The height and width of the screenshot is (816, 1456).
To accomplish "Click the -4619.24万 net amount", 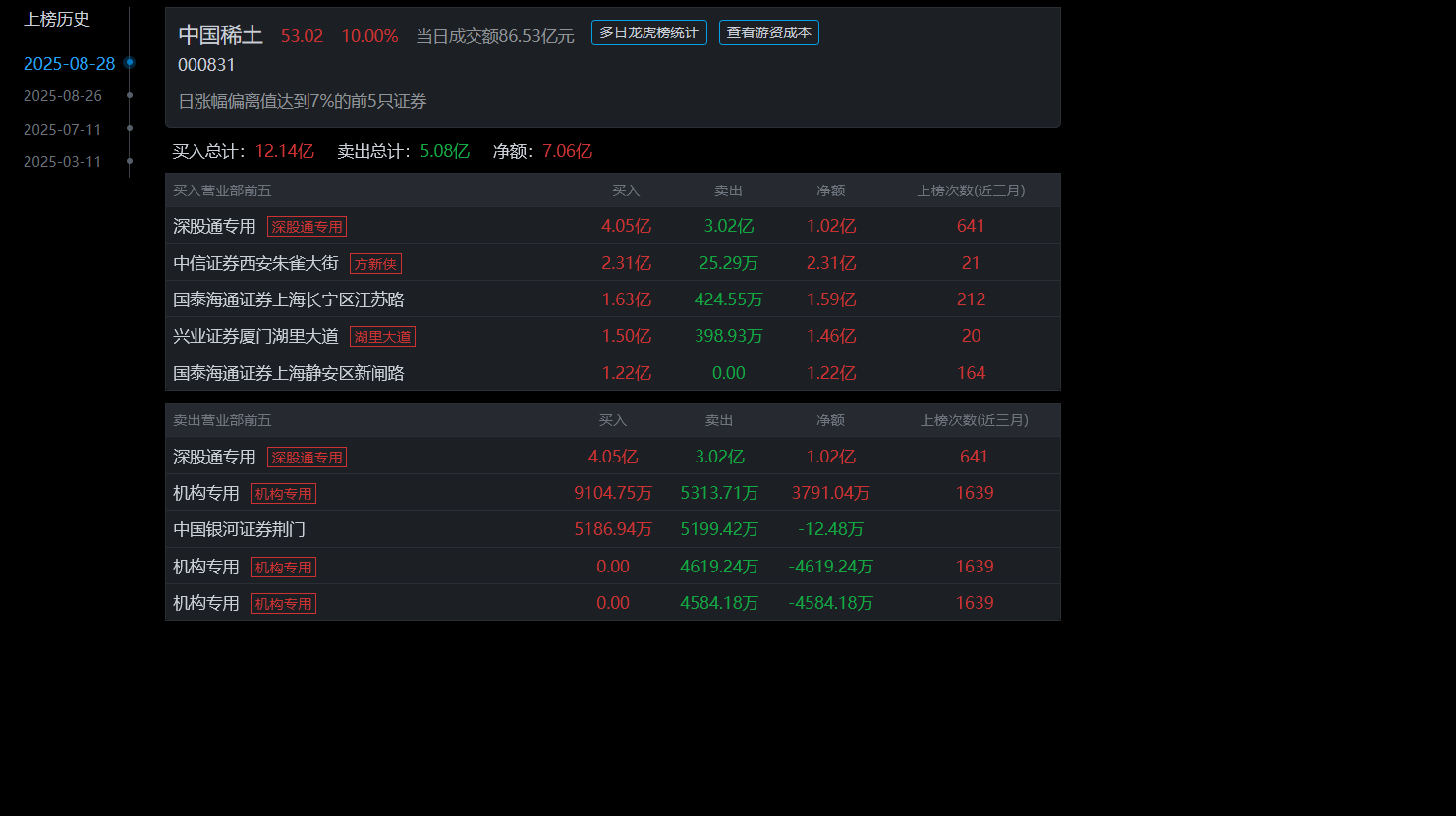I will 830,567.
